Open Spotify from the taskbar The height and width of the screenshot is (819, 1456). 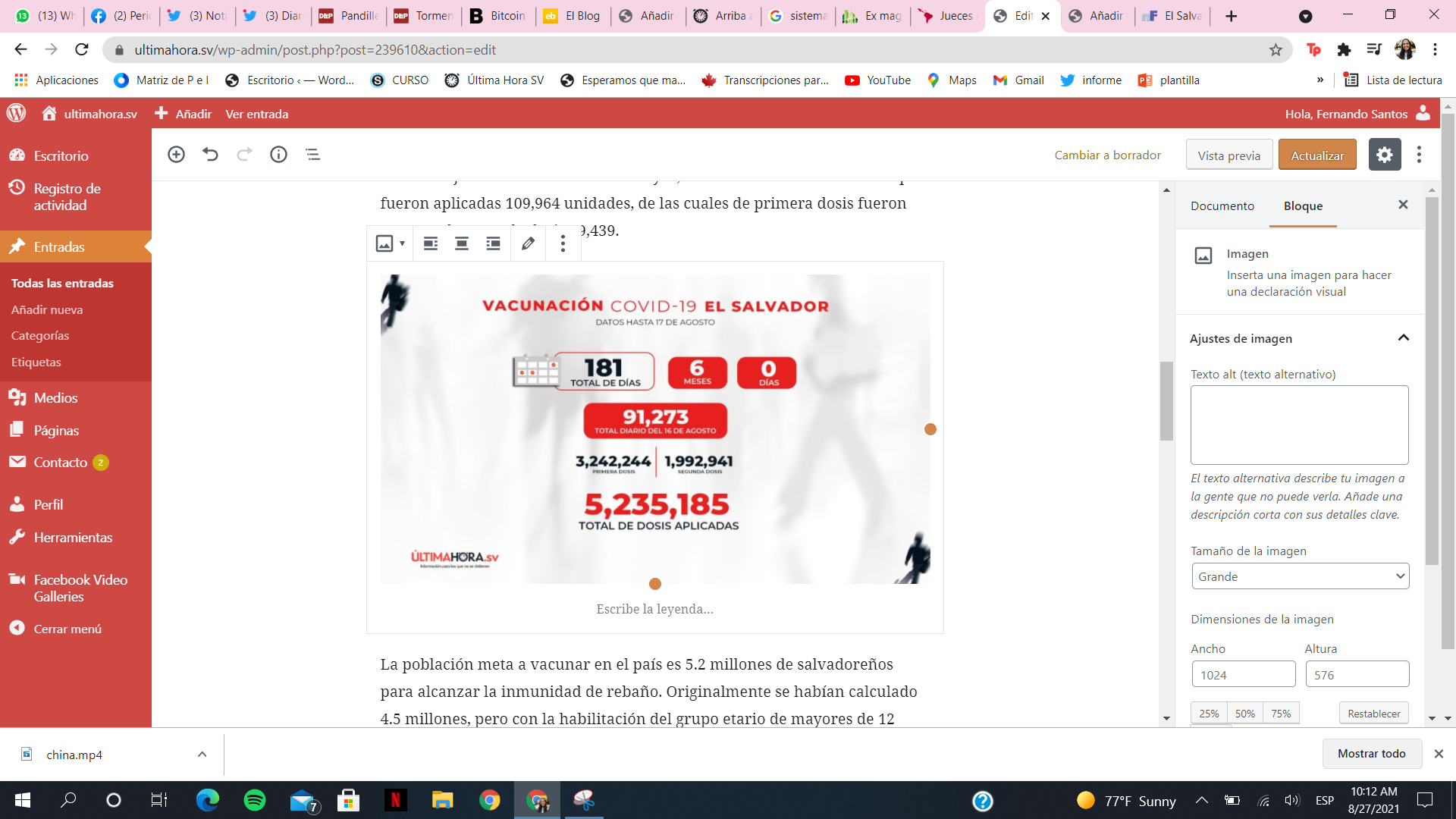pyautogui.click(x=255, y=800)
